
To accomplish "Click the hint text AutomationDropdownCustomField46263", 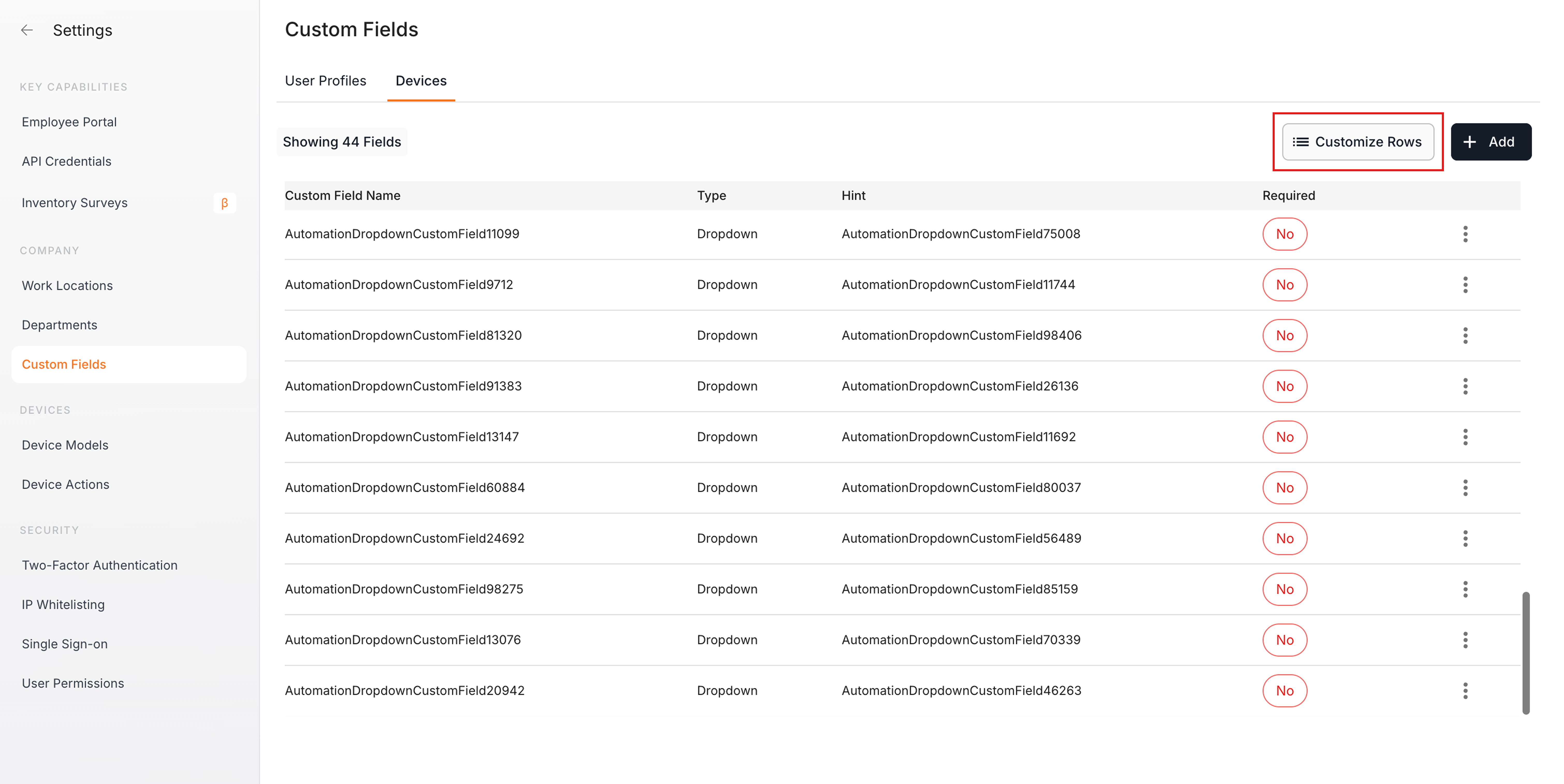I will click(x=961, y=691).
